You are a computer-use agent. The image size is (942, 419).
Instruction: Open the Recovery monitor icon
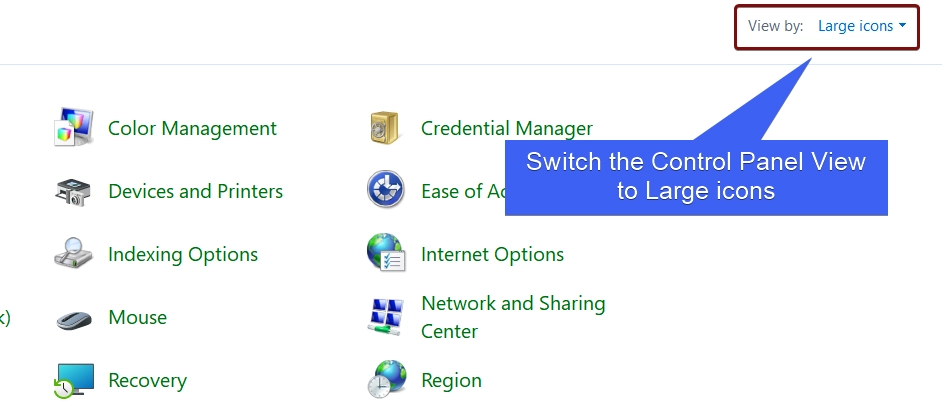[x=73, y=381]
